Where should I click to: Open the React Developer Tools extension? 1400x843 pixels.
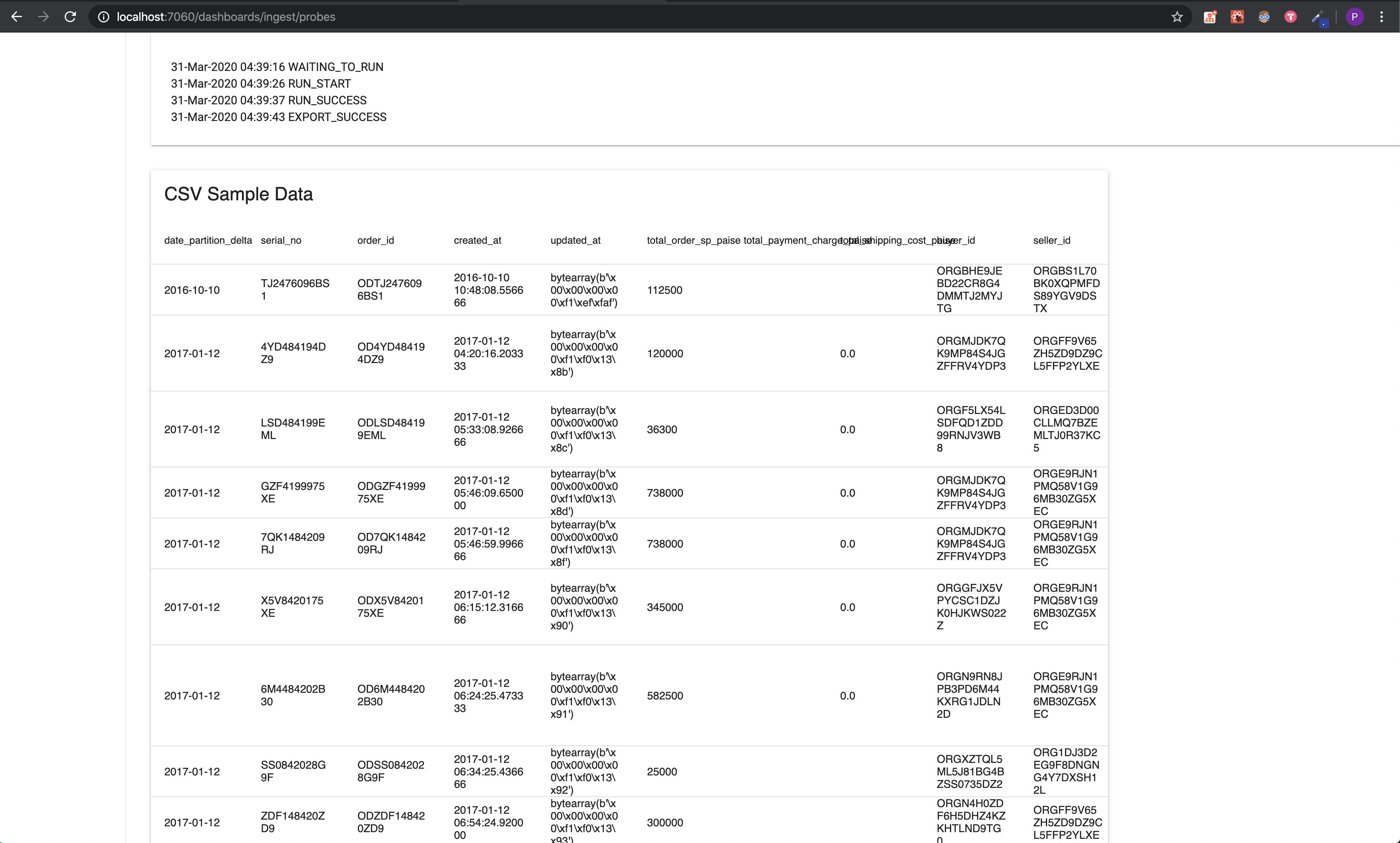pyautogui.click(x=1238, y=16)
